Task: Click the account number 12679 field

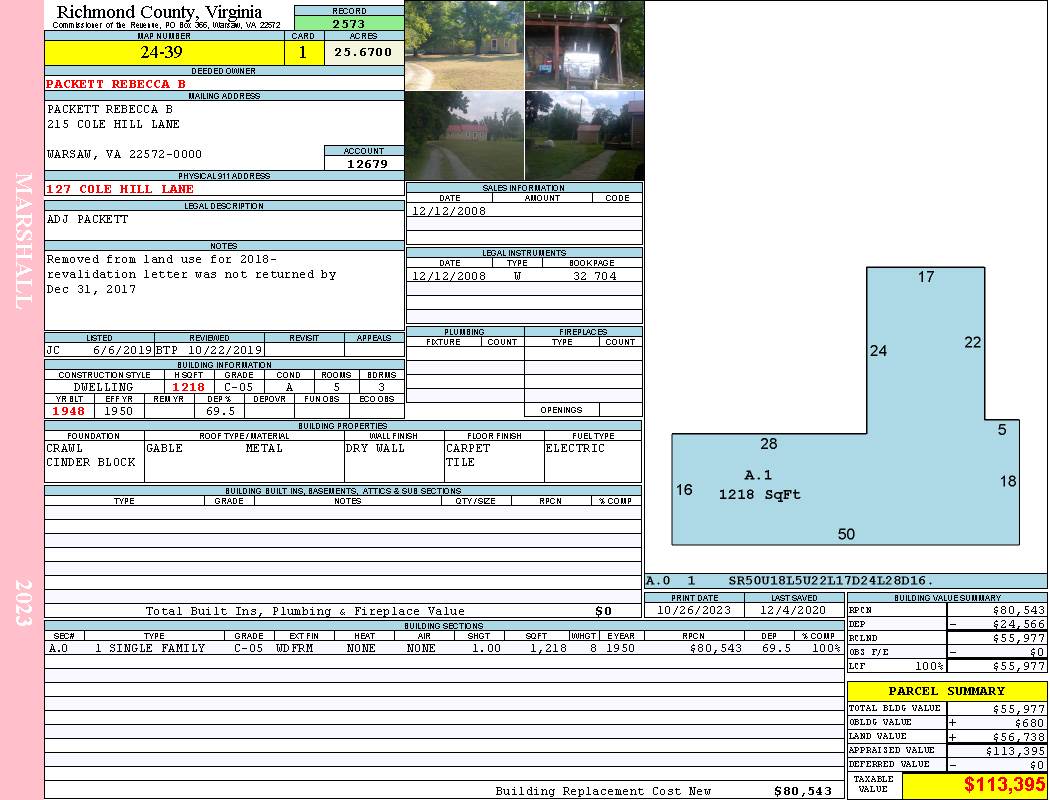Action: [x=364, y=163]
